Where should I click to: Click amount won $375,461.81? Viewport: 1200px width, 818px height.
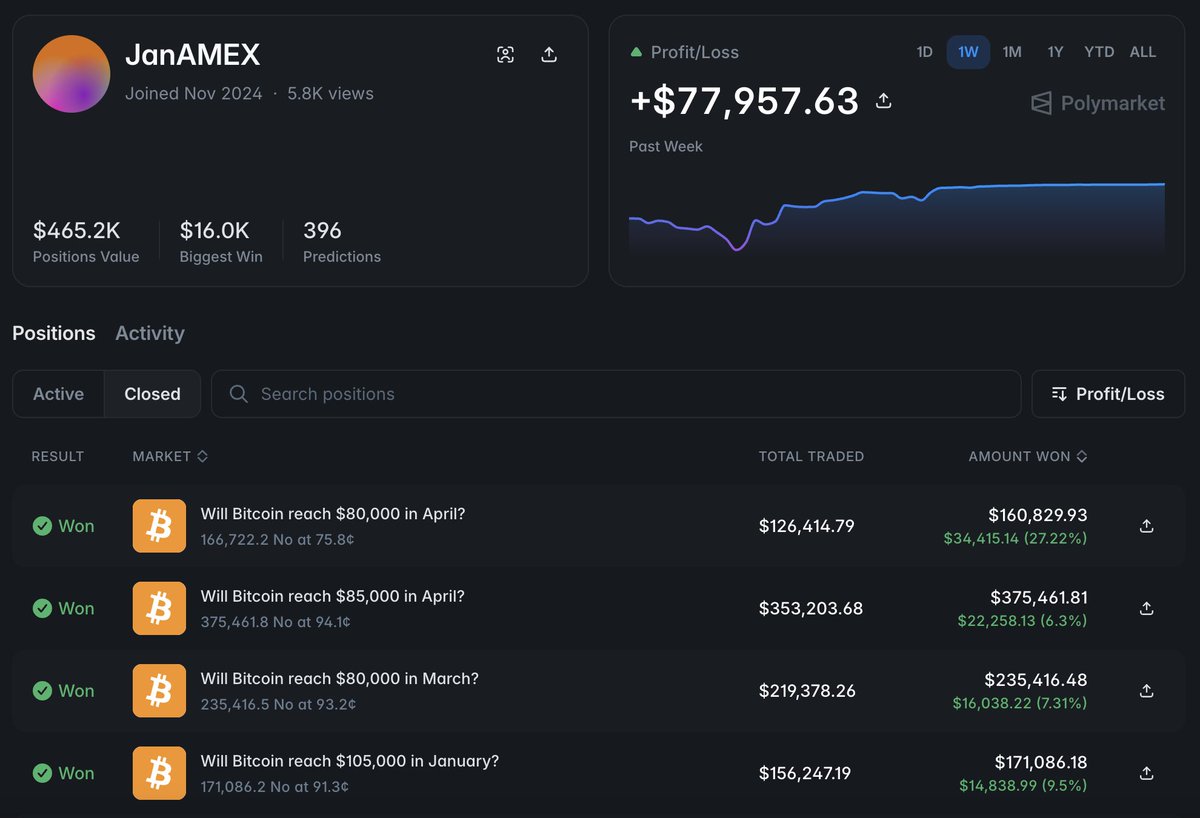tap(1039, 597)
